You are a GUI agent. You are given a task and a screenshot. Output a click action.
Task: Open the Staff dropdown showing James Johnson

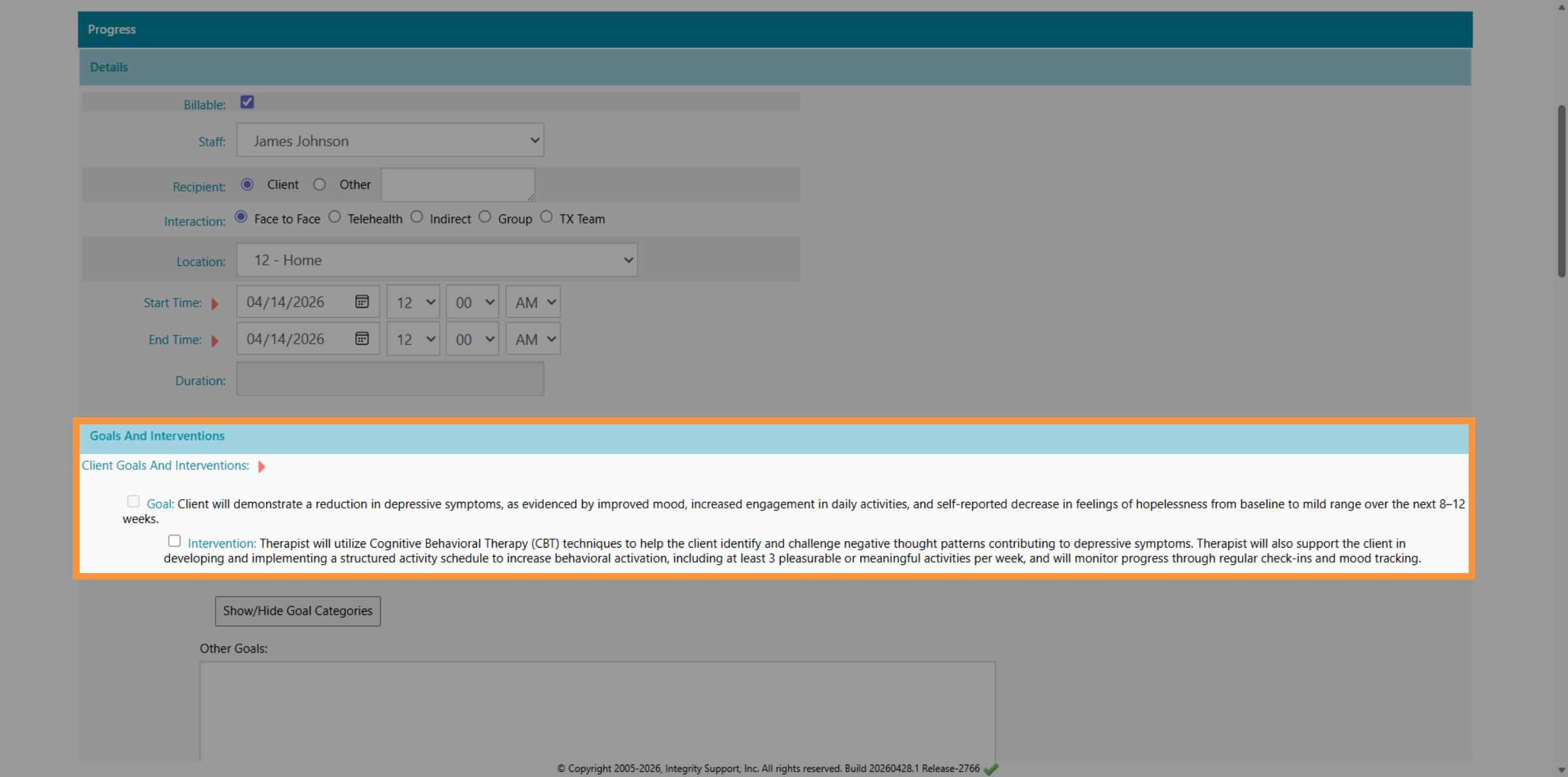pyautogui.click(x=390, y=140)
